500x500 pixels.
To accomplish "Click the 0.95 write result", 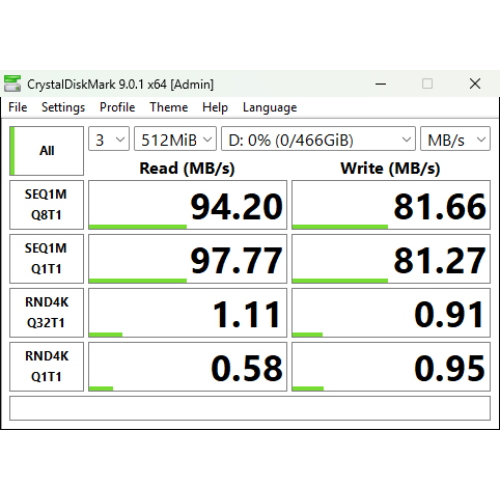I will (391, 367).
